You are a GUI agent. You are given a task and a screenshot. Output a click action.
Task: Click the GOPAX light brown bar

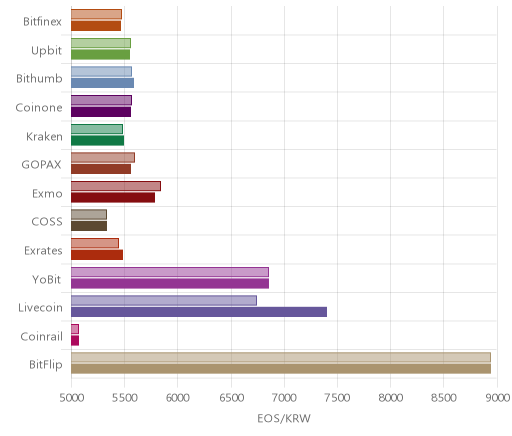103,157
